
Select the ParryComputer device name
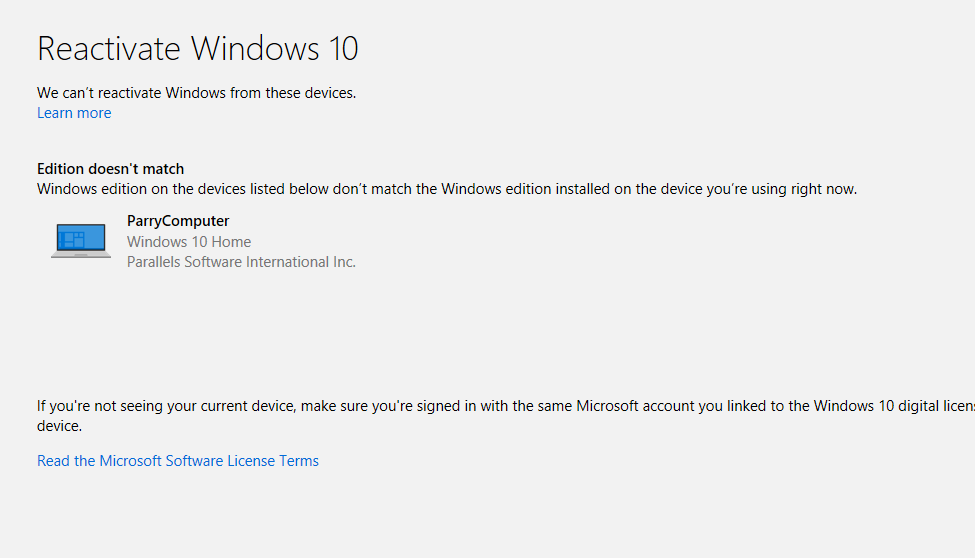point(178,221)
